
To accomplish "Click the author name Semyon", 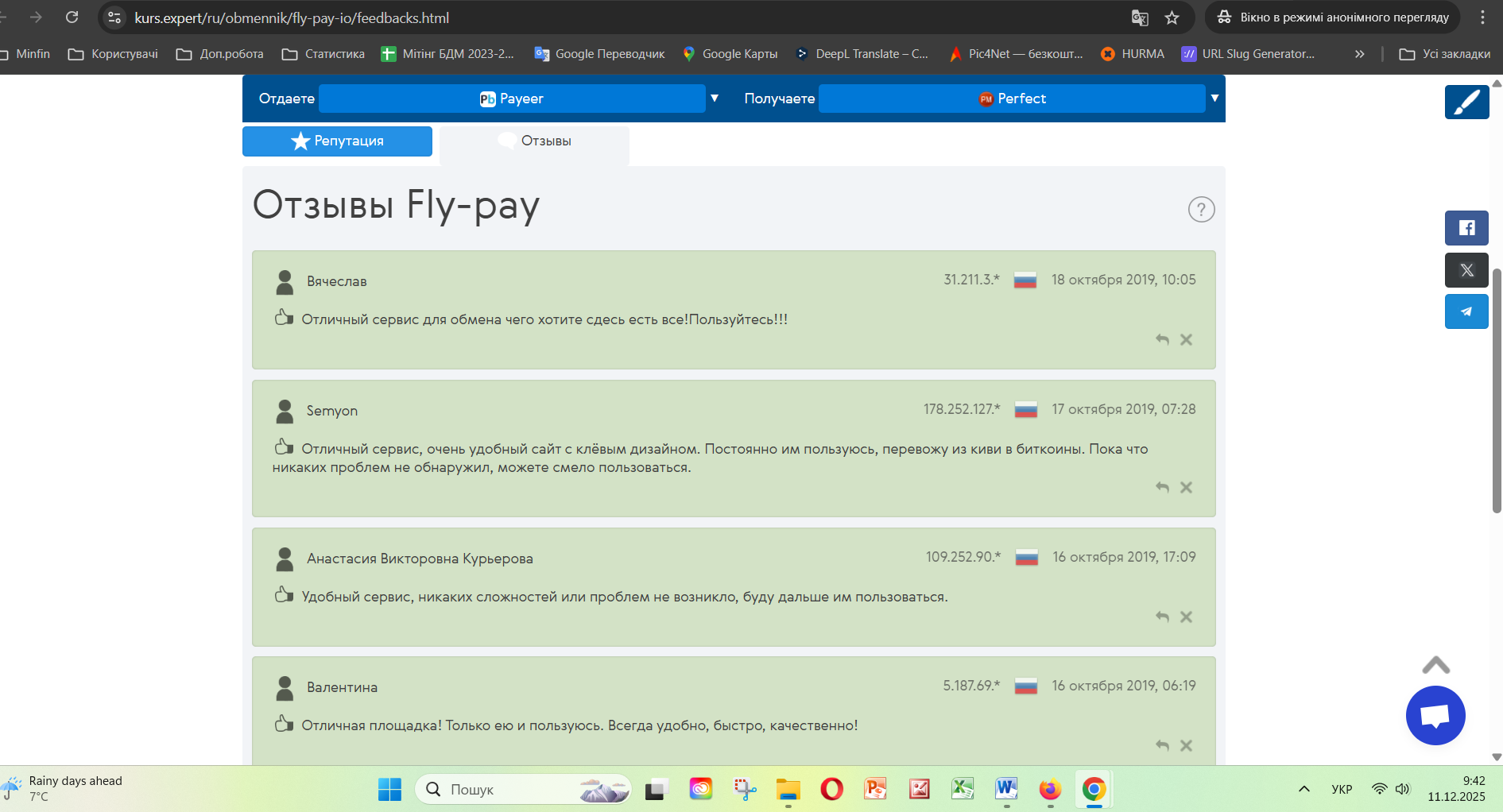I will coord(332,411).
